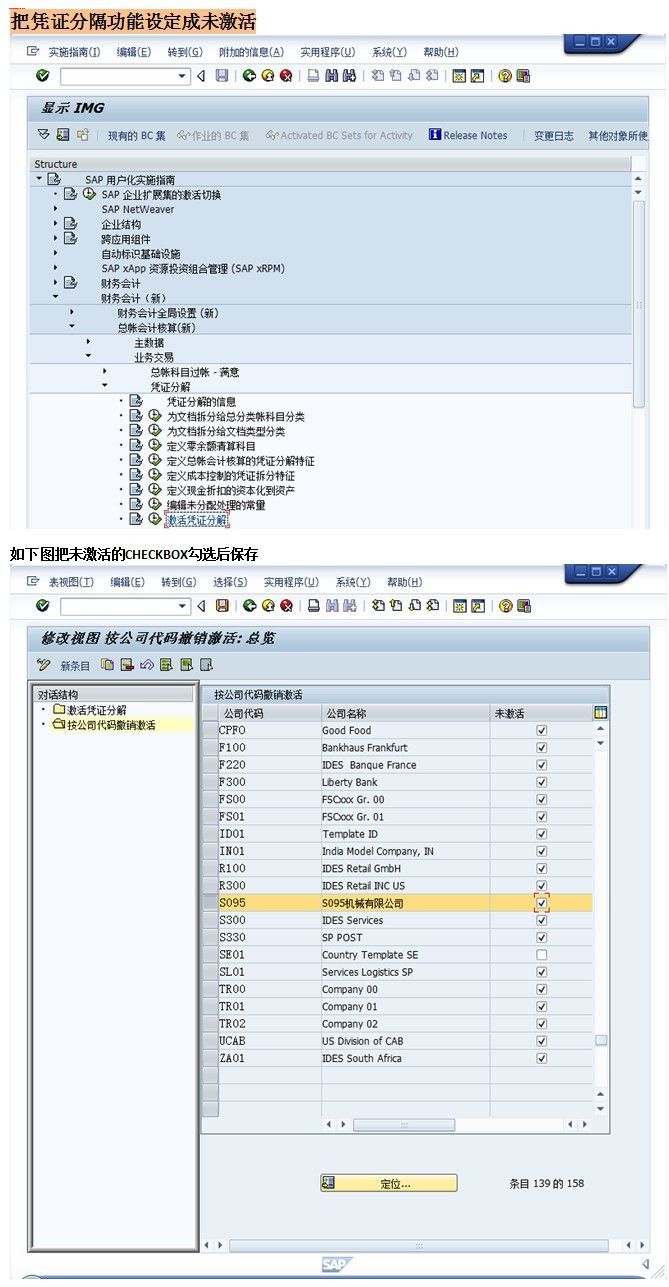Click the copy-as icon right of 新条目

tap(108, 665)
